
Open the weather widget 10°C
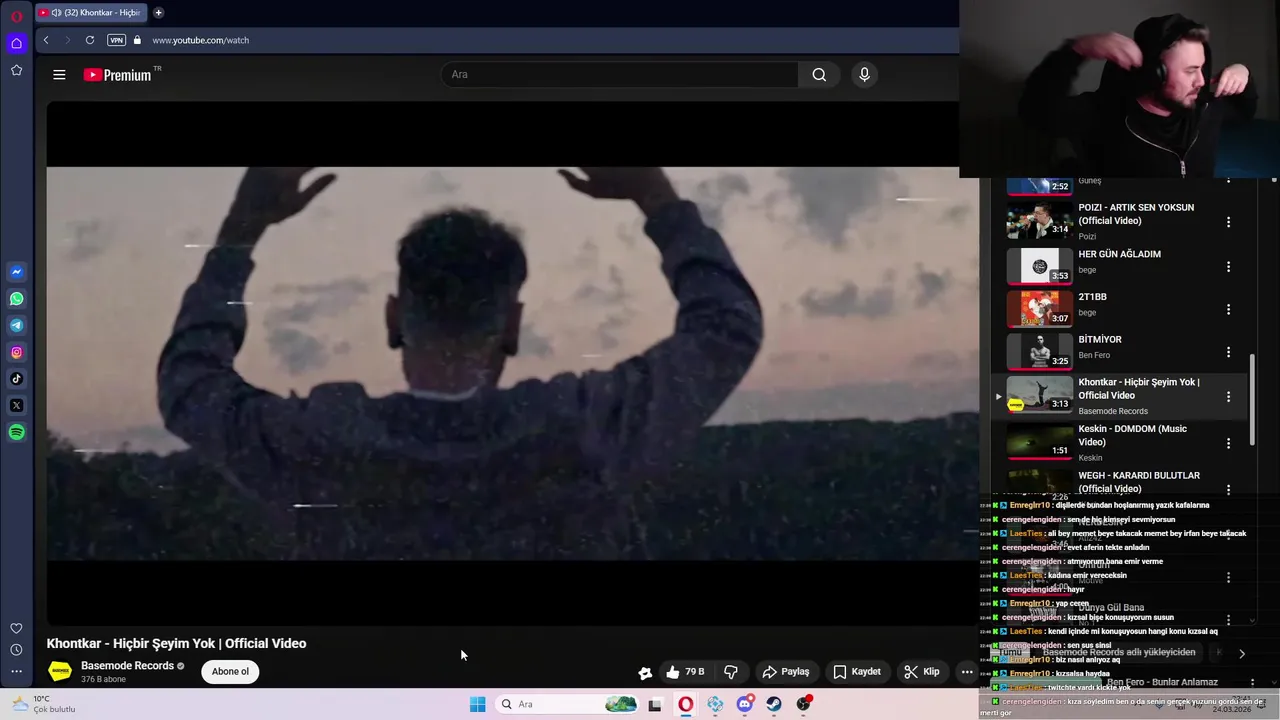pyautogui.click(x=42, y=704)
